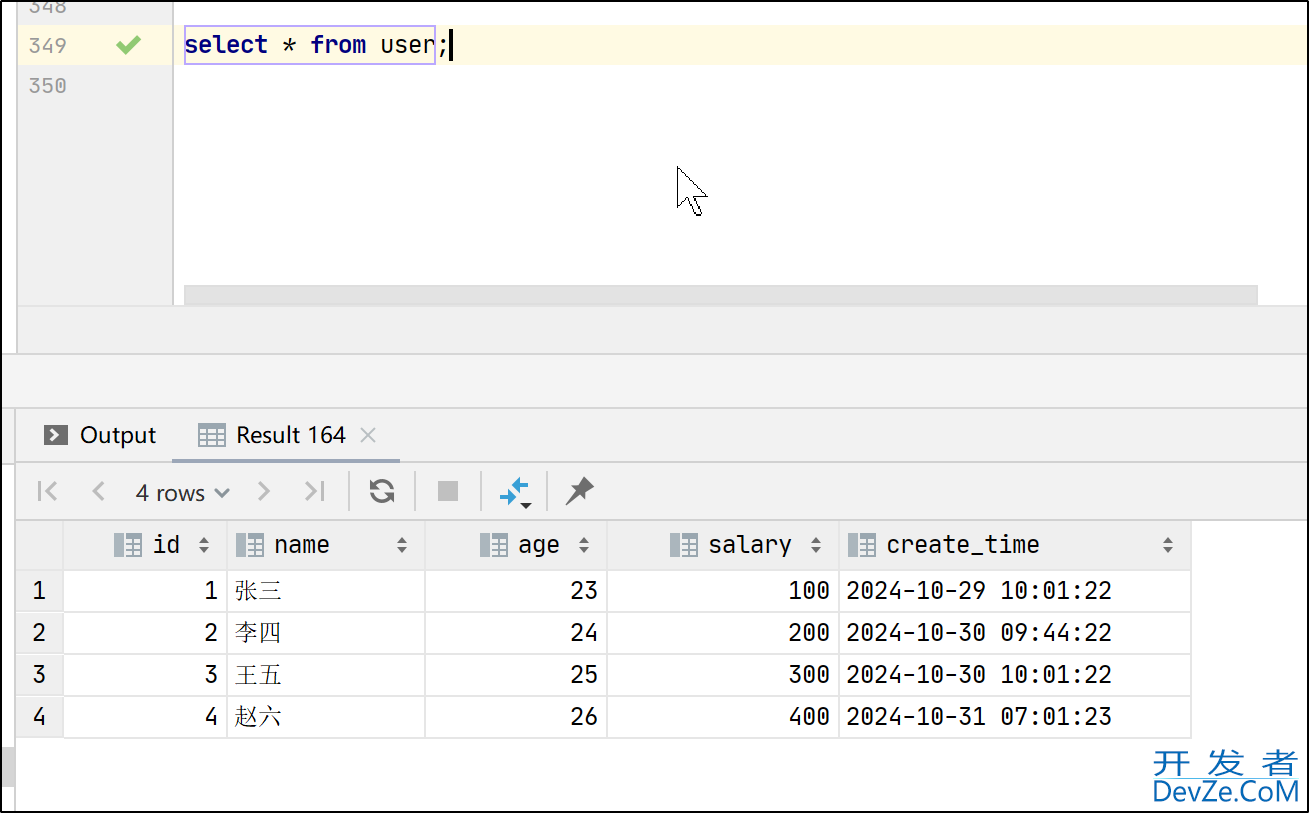
Task: Click the cell '2024-10-29 10:01:22'
Action: tap(1015, 591)
